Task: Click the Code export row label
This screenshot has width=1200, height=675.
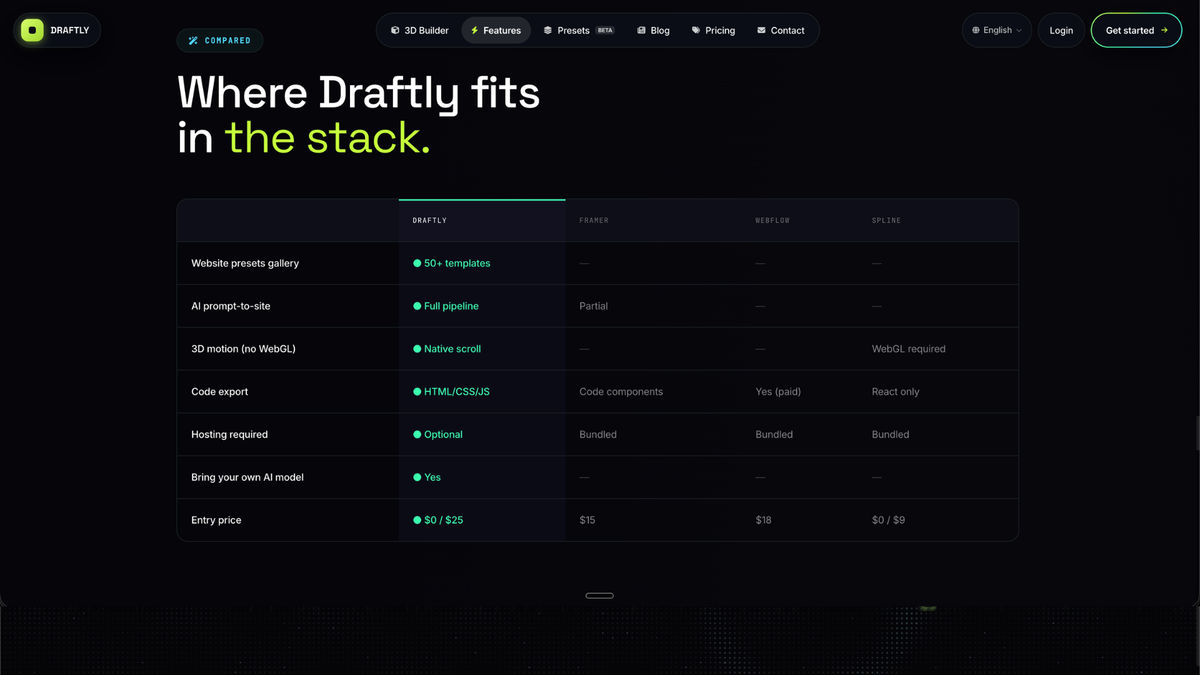Action: pyautogui.click(x=219, y=392)
